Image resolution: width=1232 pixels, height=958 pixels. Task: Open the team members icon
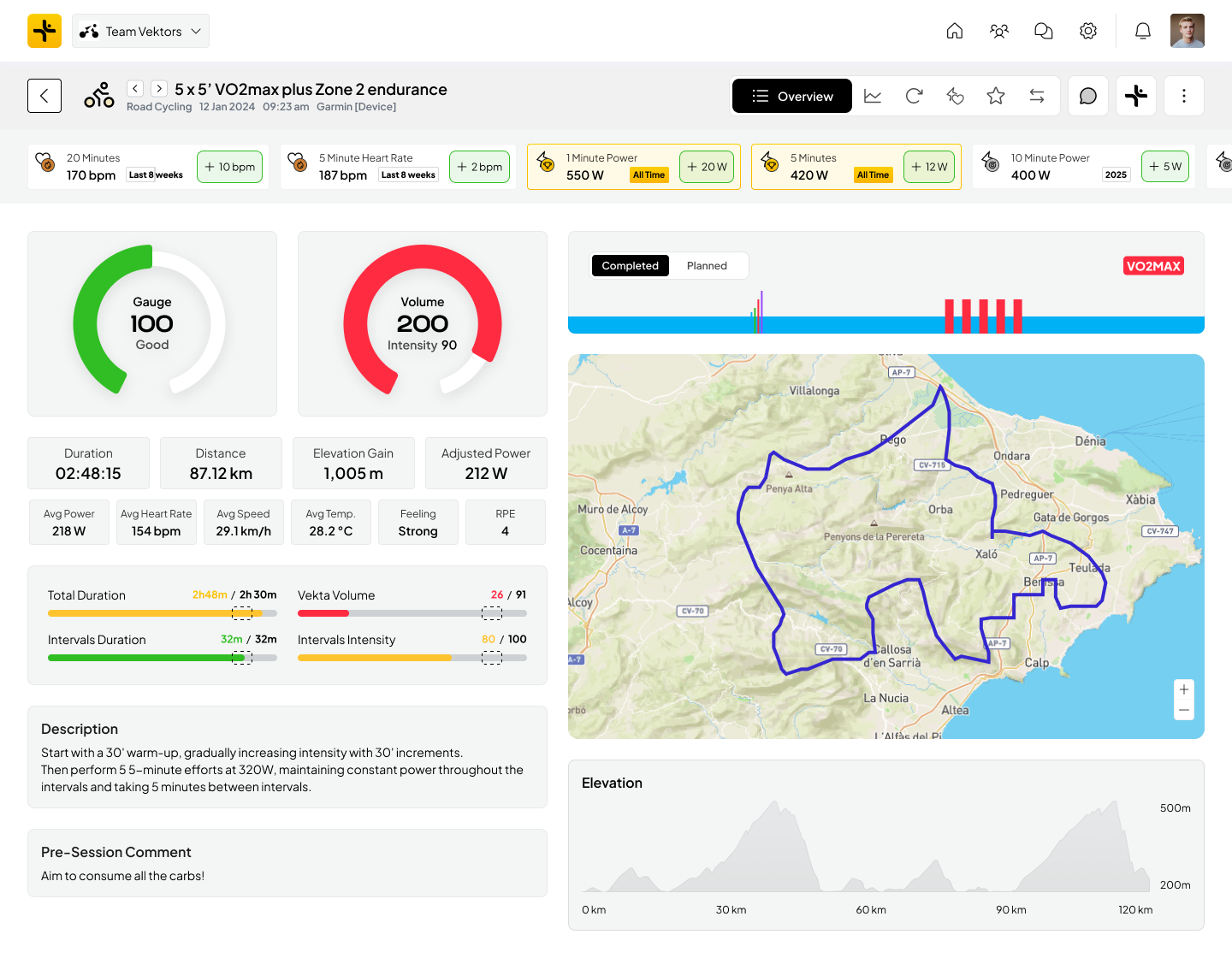tap(999, 31)
